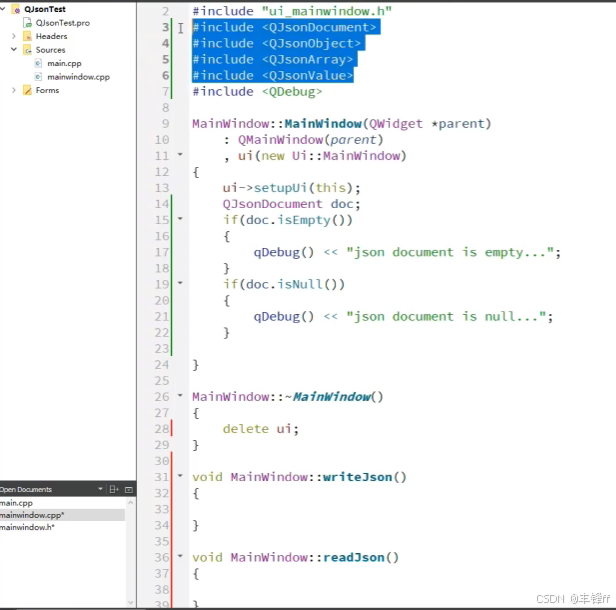Click the ~MainWindow destructor name

[x=328, y=397]
